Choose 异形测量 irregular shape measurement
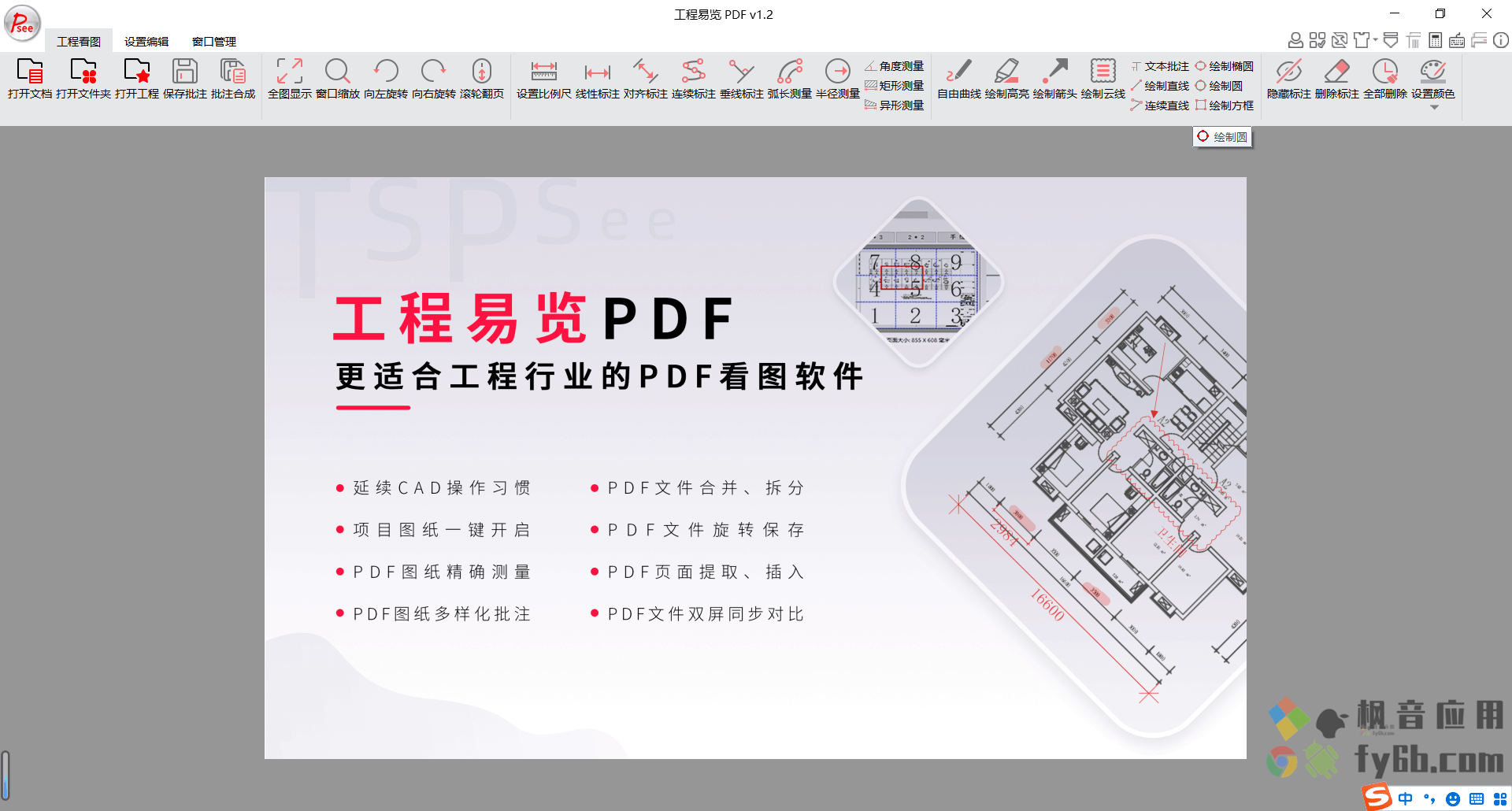Screen dimensions: 1512x811 coord(895,106)
